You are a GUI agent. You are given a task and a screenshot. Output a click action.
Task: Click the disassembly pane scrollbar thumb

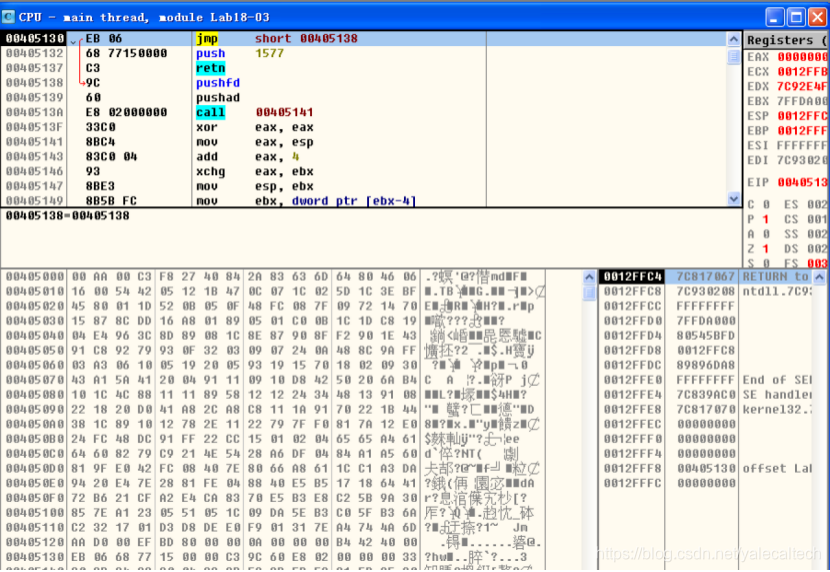(x=733, y=56)
